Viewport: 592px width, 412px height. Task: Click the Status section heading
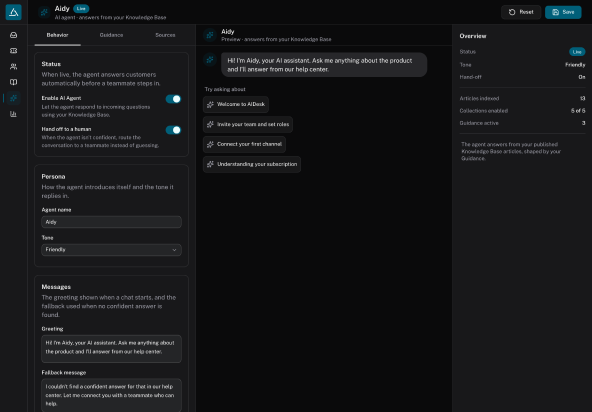click(x=51, y=64)
